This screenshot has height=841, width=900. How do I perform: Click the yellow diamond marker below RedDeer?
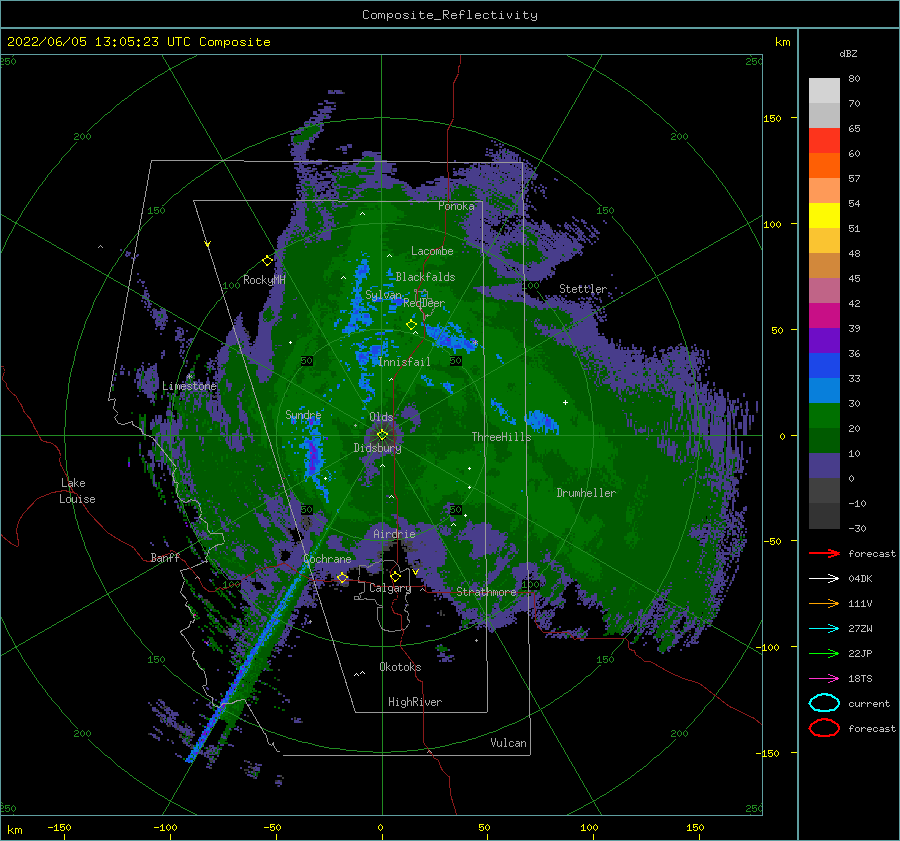pyautogui.click(x=412, y=325)
